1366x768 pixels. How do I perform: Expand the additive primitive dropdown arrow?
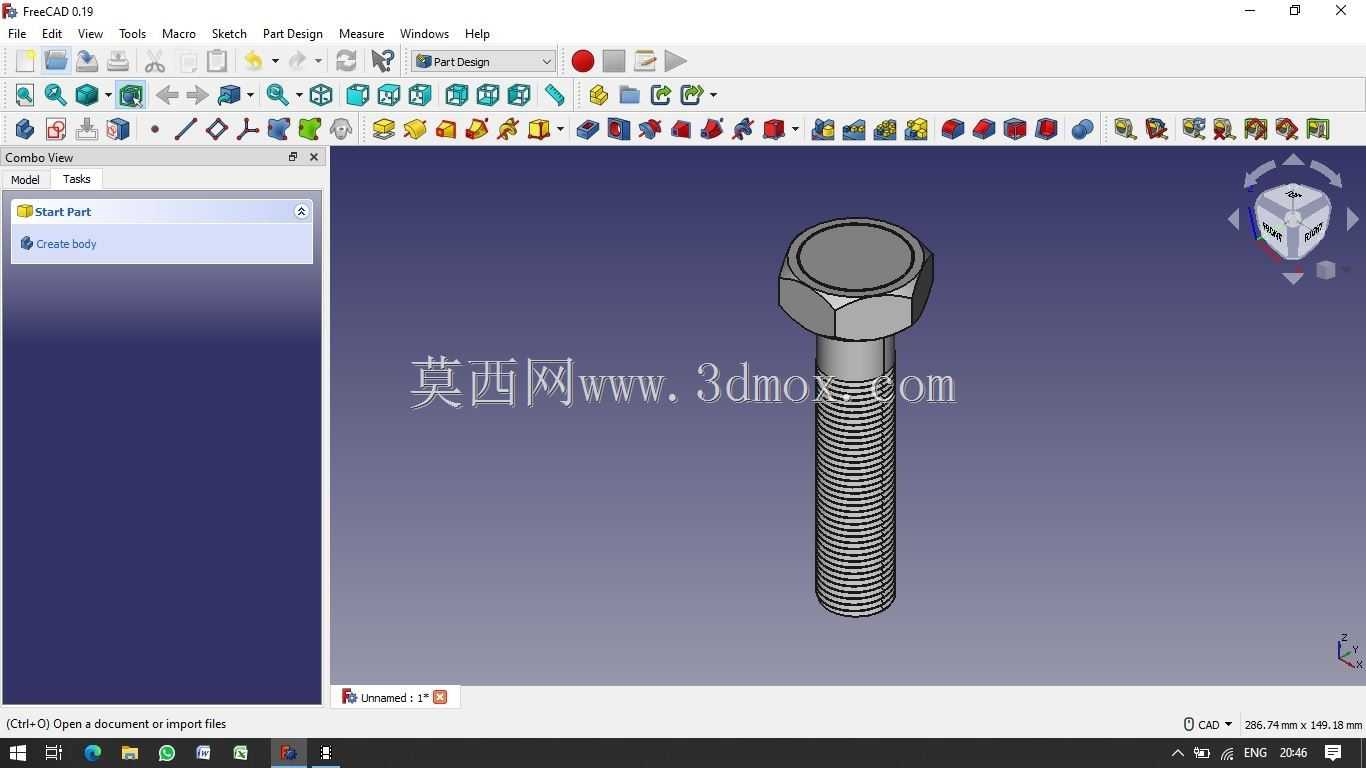560,129
